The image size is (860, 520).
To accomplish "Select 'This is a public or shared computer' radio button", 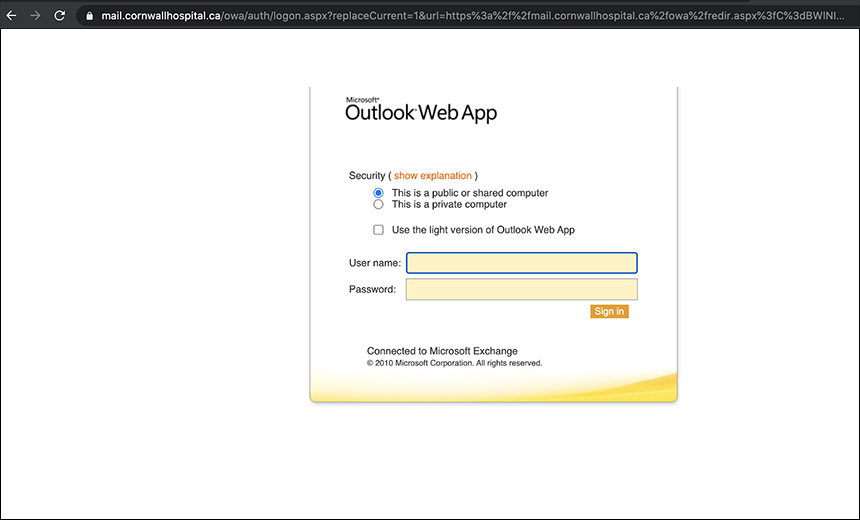I will (x=378, y=193).
